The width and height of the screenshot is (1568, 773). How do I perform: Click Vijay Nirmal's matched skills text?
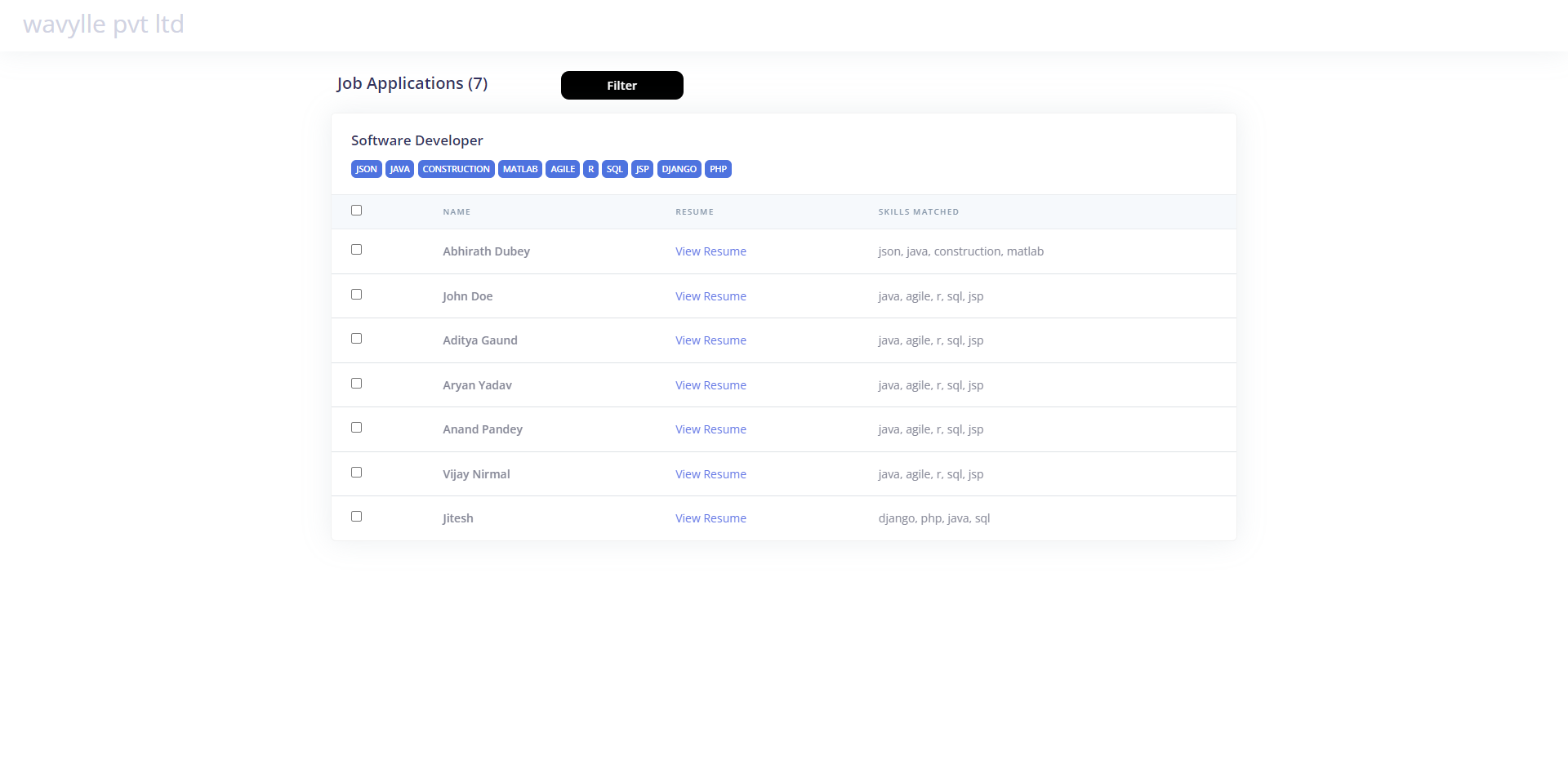coord(930,474)
